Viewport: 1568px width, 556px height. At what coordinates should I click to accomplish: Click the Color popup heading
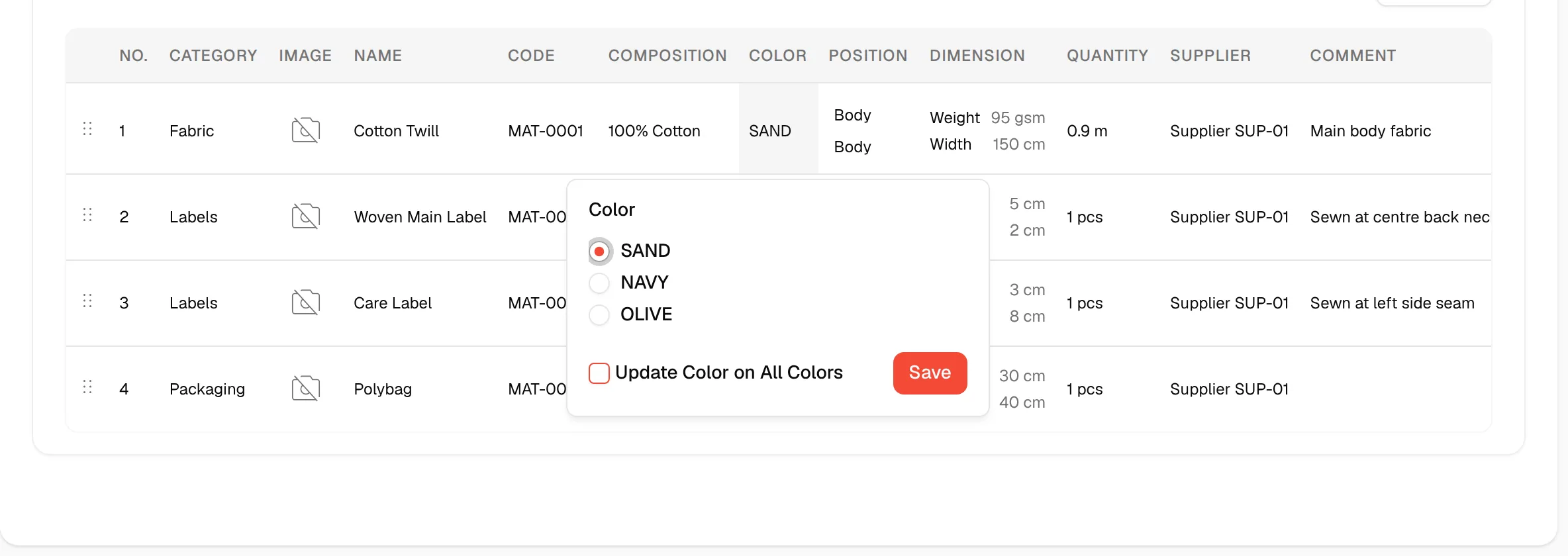[612, 210]
